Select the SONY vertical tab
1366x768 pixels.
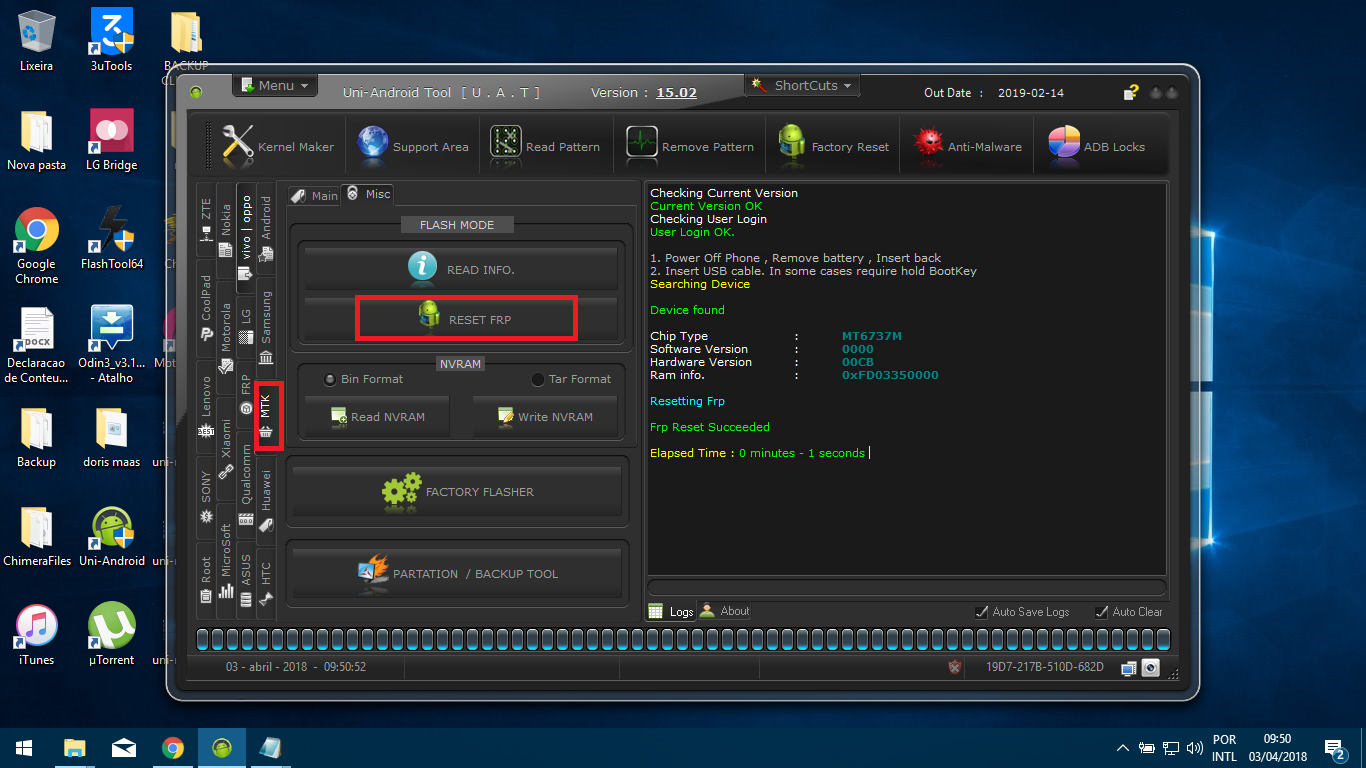pos(206,497)
